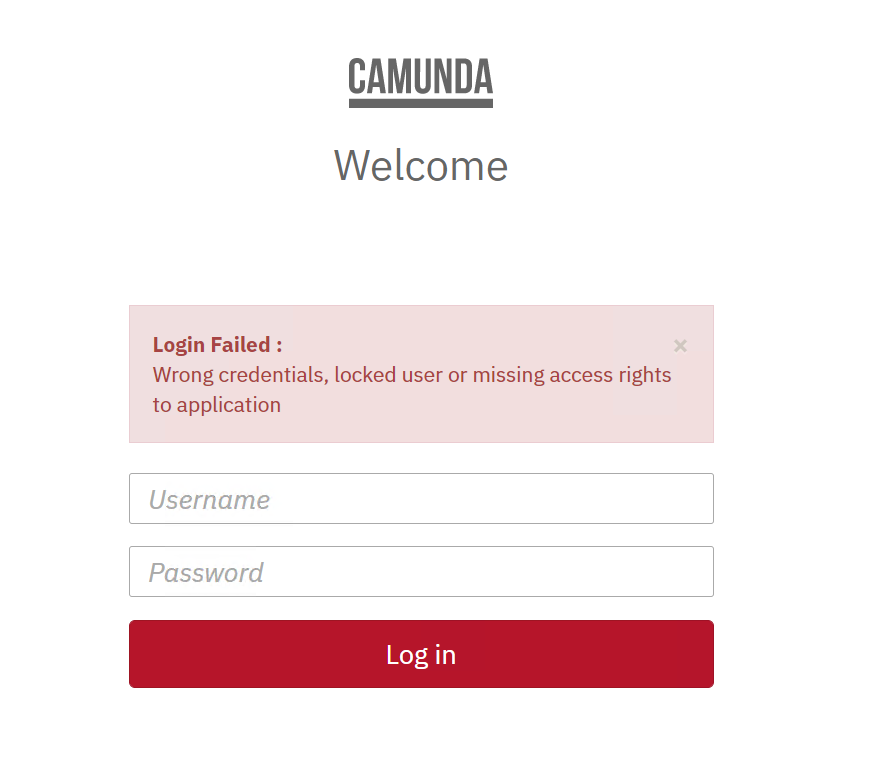Viewport: 885px width, 781px height.
Task: Click the Username placeholder text
Action: tap(209, 499)
